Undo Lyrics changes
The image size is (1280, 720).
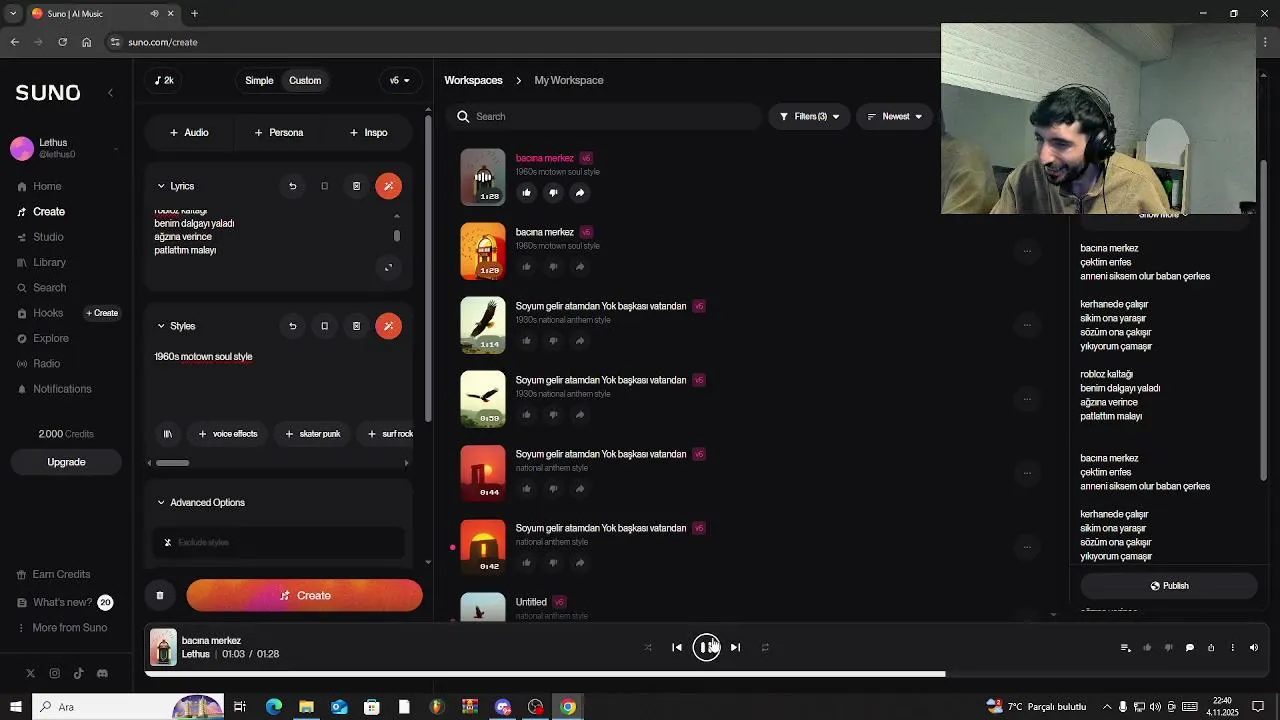tap(292, 186)
